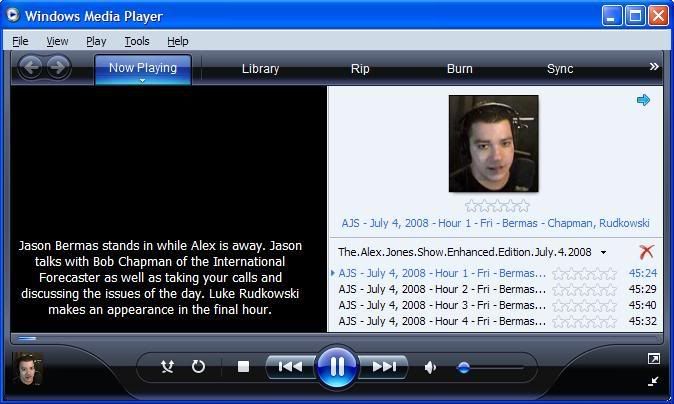
Task: Click the Back navigation arrow
Action: [31, 67]
